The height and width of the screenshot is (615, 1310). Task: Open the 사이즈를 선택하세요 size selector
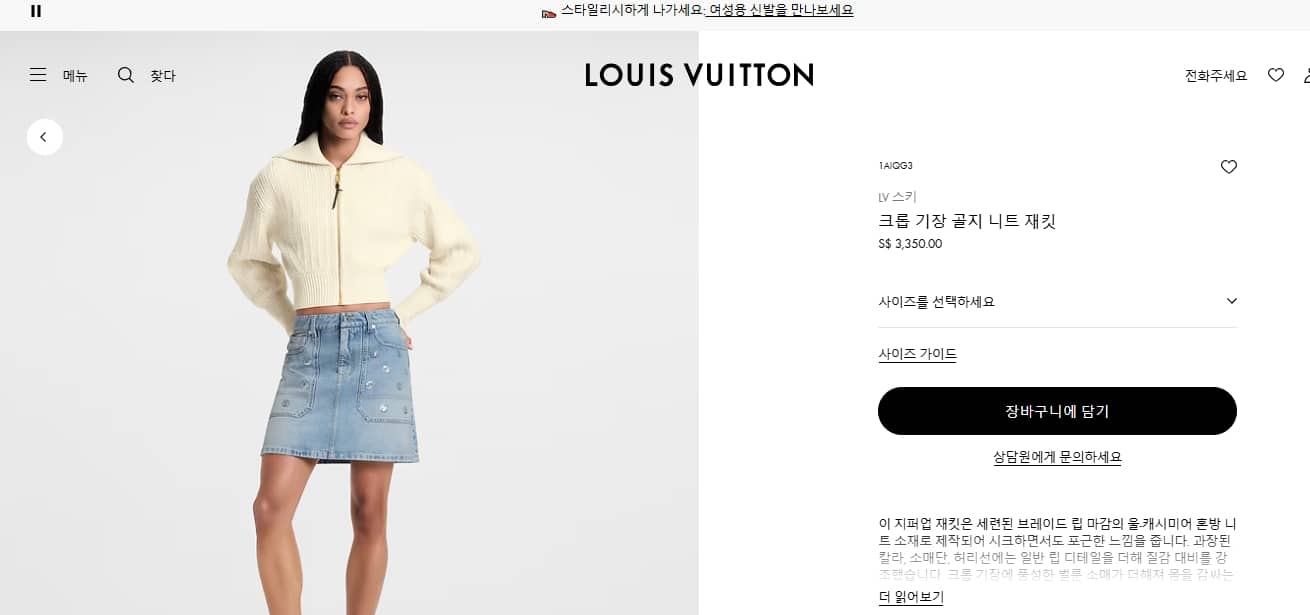(1057, 302)
